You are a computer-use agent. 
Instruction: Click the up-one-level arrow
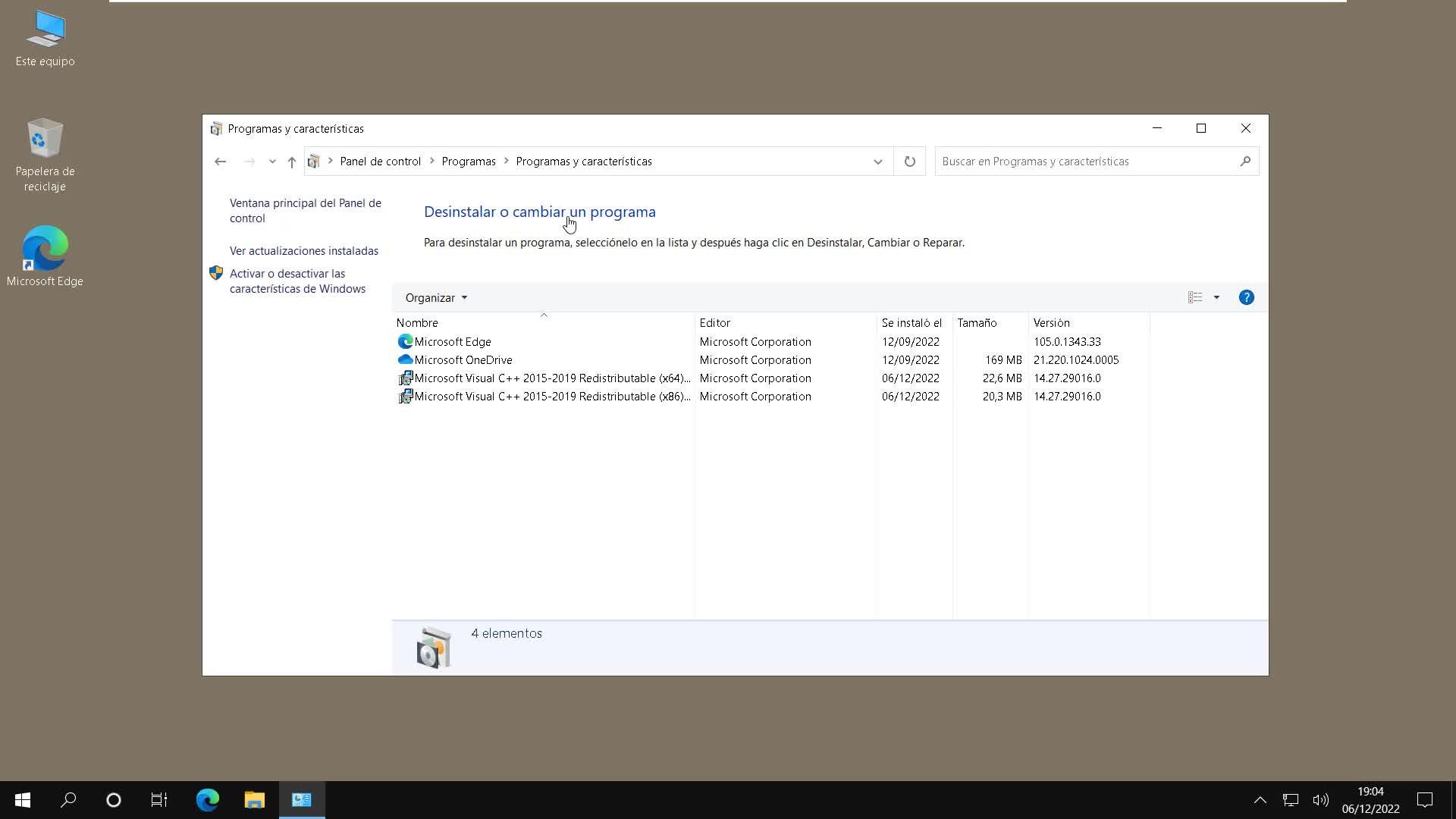coord(292,162)
